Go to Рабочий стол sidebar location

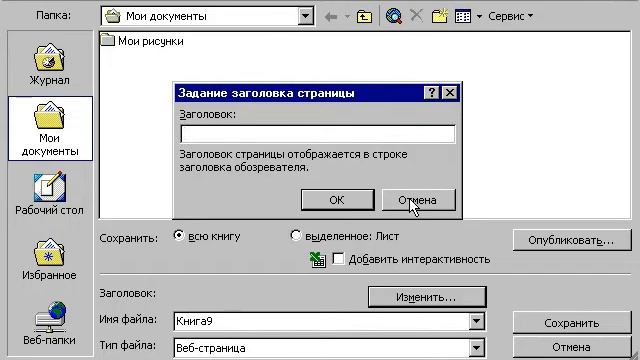tap(49, 193)
